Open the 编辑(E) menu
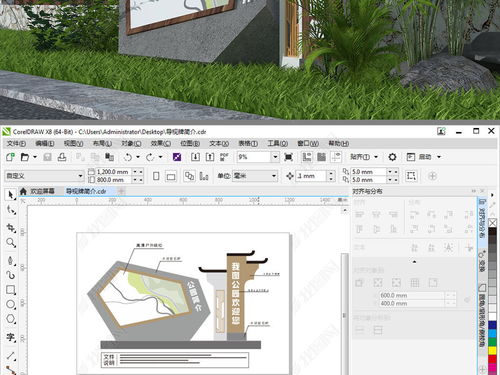This screenshot has width=500, height=375. coord(45,143)
